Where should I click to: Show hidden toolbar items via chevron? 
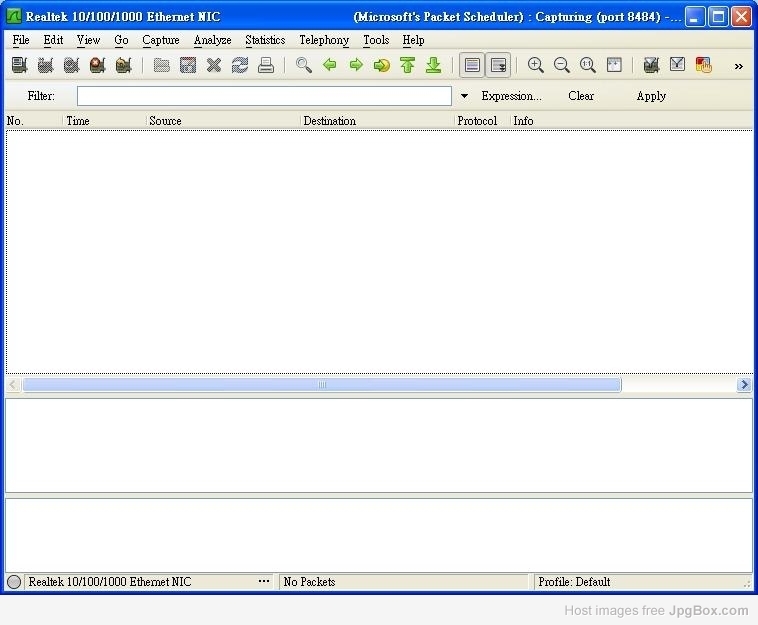739,66
